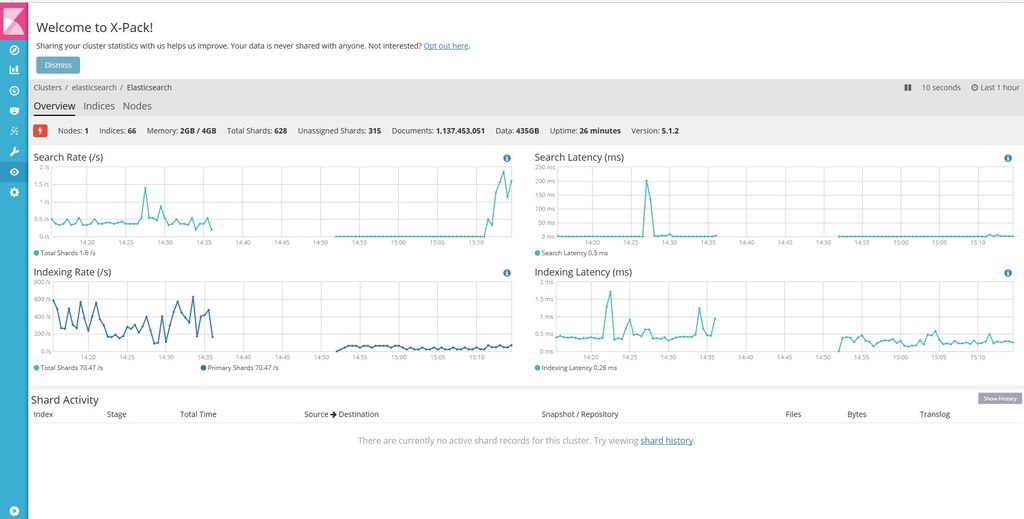Pause auto-refresh with the pause icon
The width and height of the screenshot is (1024, 519).
pyautogui.click(x=908, y=87)
